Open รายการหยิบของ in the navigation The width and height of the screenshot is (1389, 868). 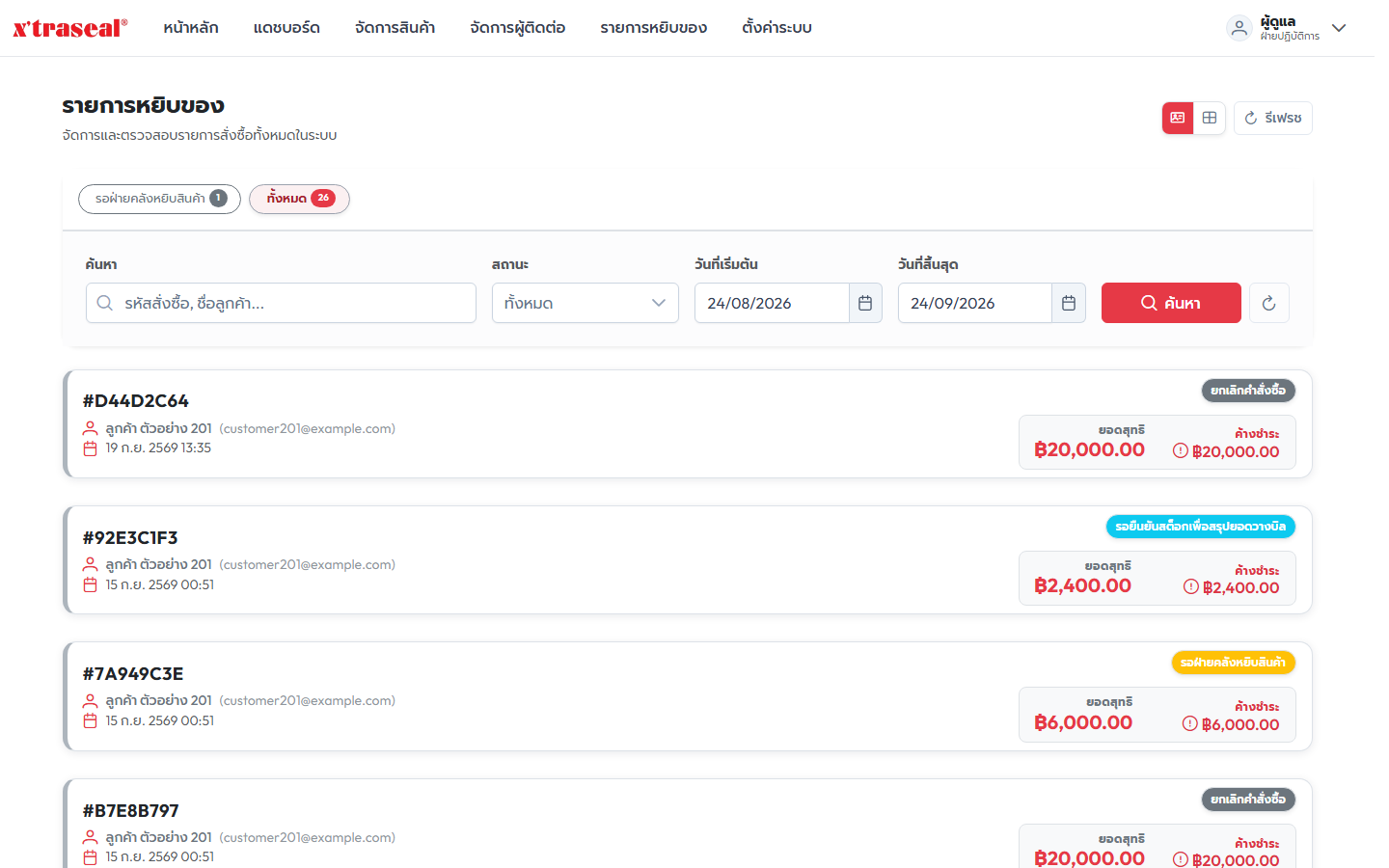(654, 28)
